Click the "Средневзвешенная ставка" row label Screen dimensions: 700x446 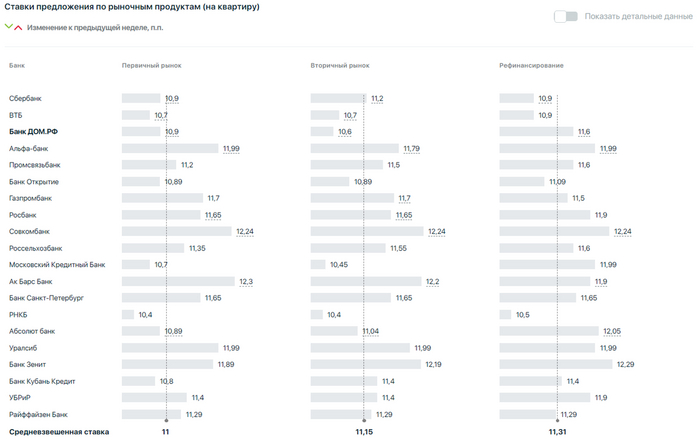click(x=58, y=432)
